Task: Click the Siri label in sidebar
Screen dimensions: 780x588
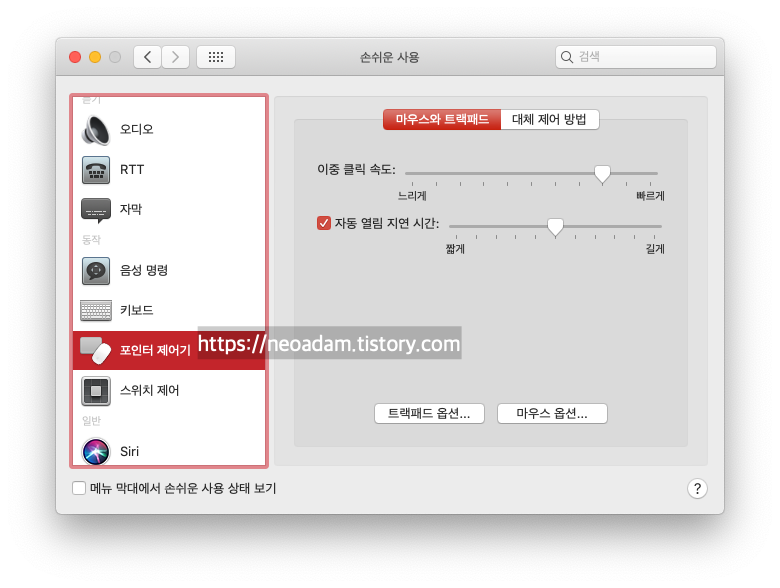Action: [129, 451]
